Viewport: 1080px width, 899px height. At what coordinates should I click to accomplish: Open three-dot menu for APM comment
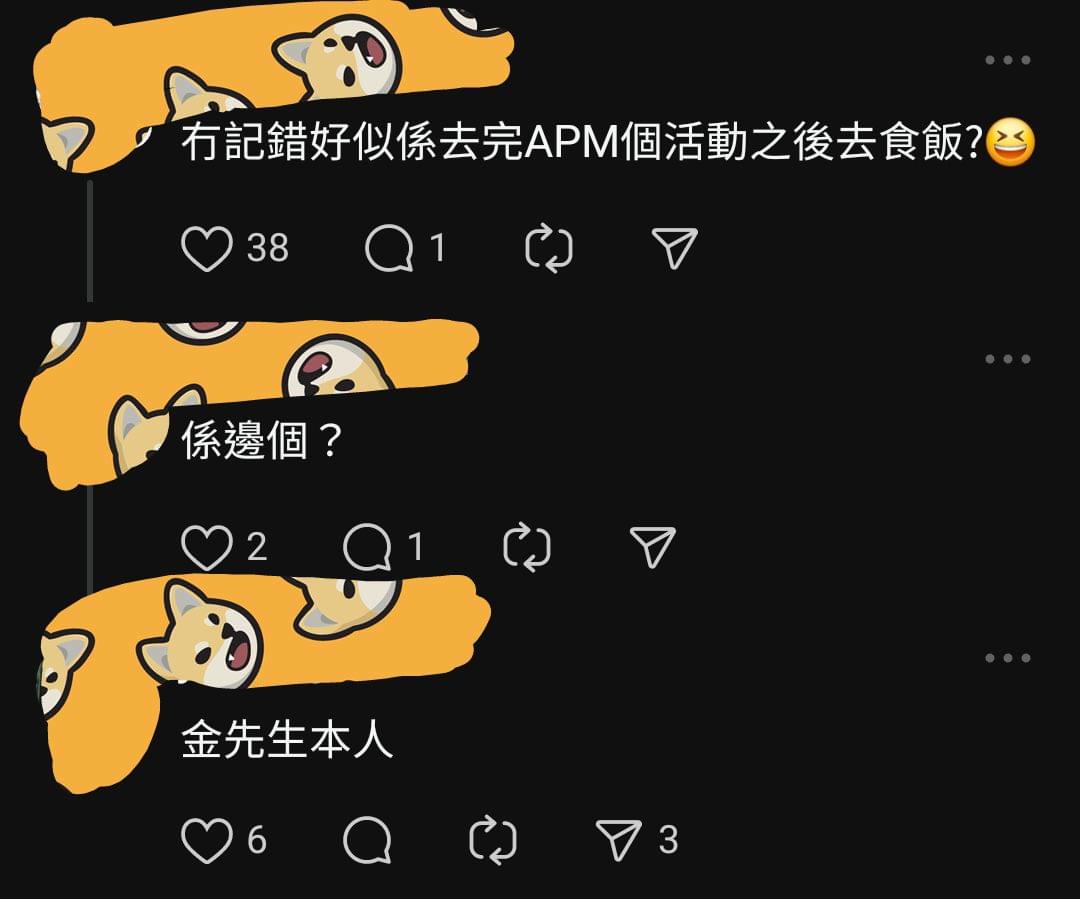[x=1008, y=60]
